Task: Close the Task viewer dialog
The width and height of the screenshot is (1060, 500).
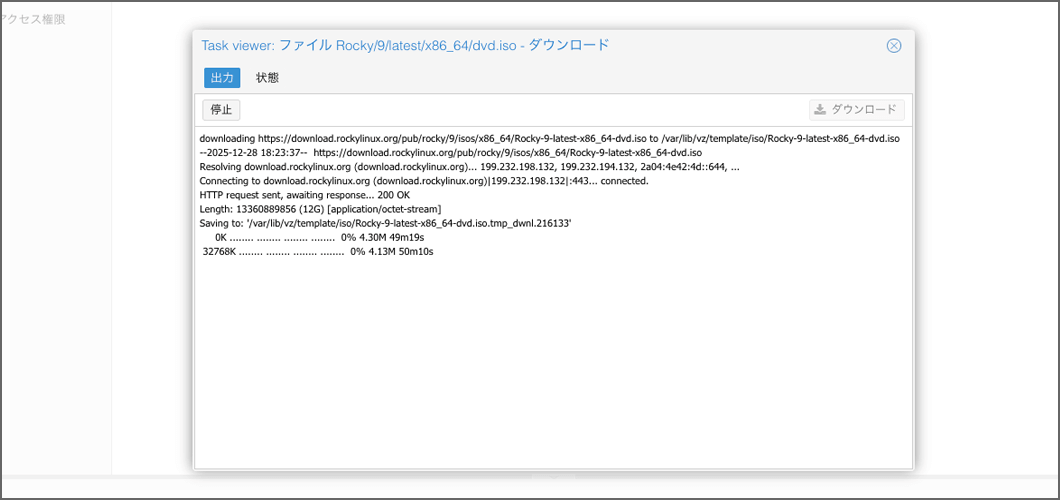Action: (x=894, y=45)
